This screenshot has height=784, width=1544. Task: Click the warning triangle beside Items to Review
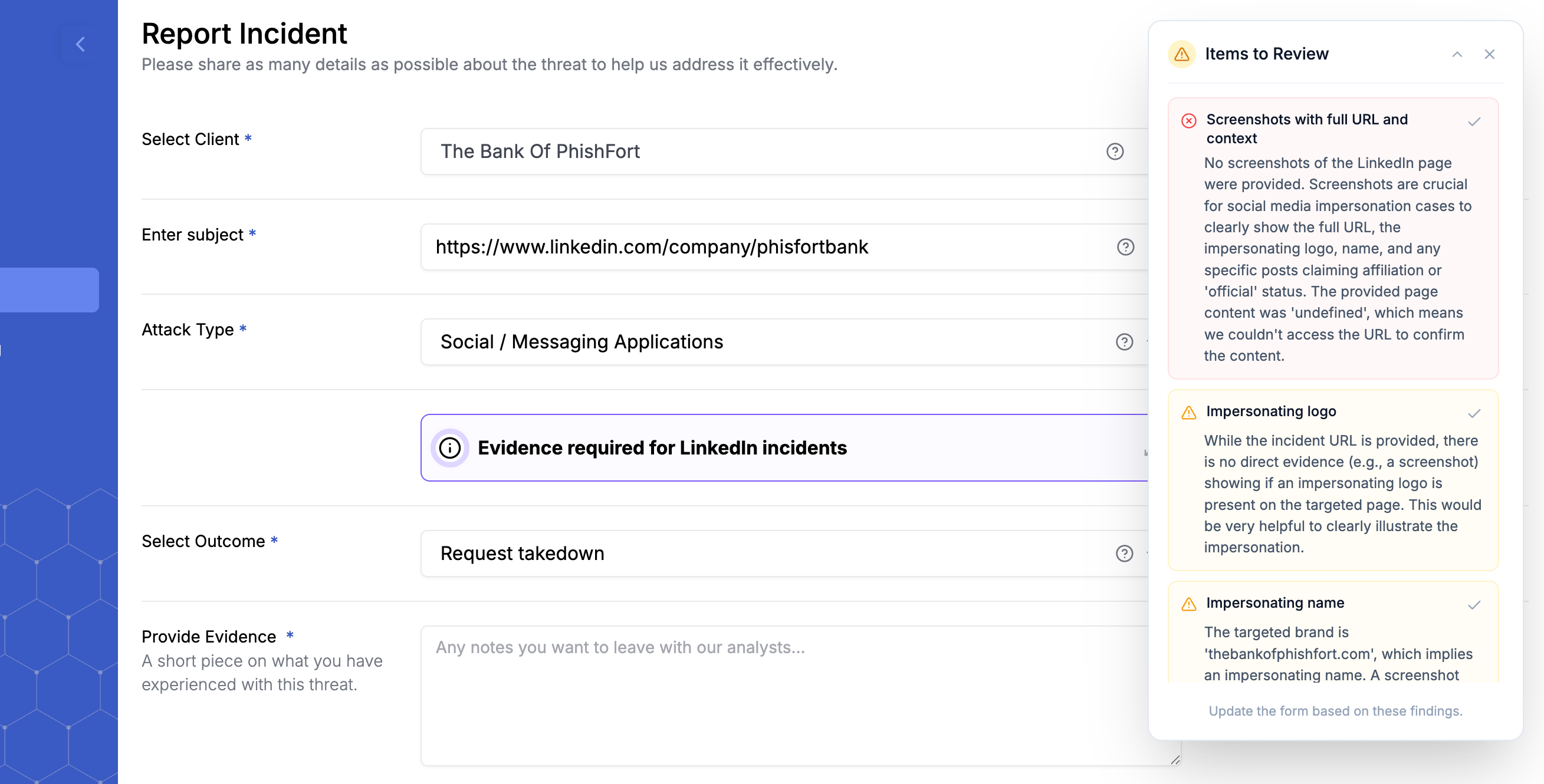(1181, 54)
